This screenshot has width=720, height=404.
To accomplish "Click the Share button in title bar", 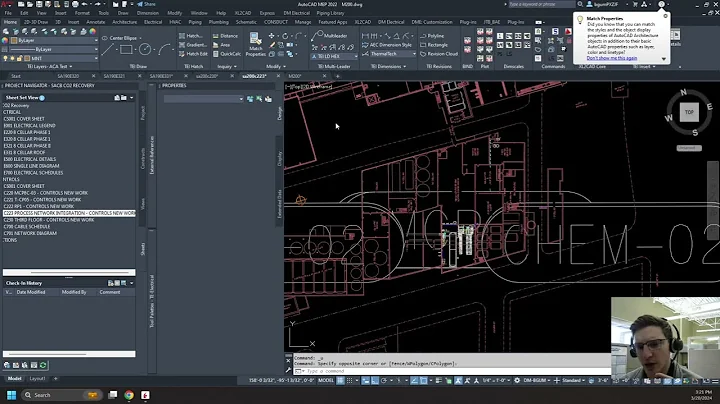I will pos(146,4).
